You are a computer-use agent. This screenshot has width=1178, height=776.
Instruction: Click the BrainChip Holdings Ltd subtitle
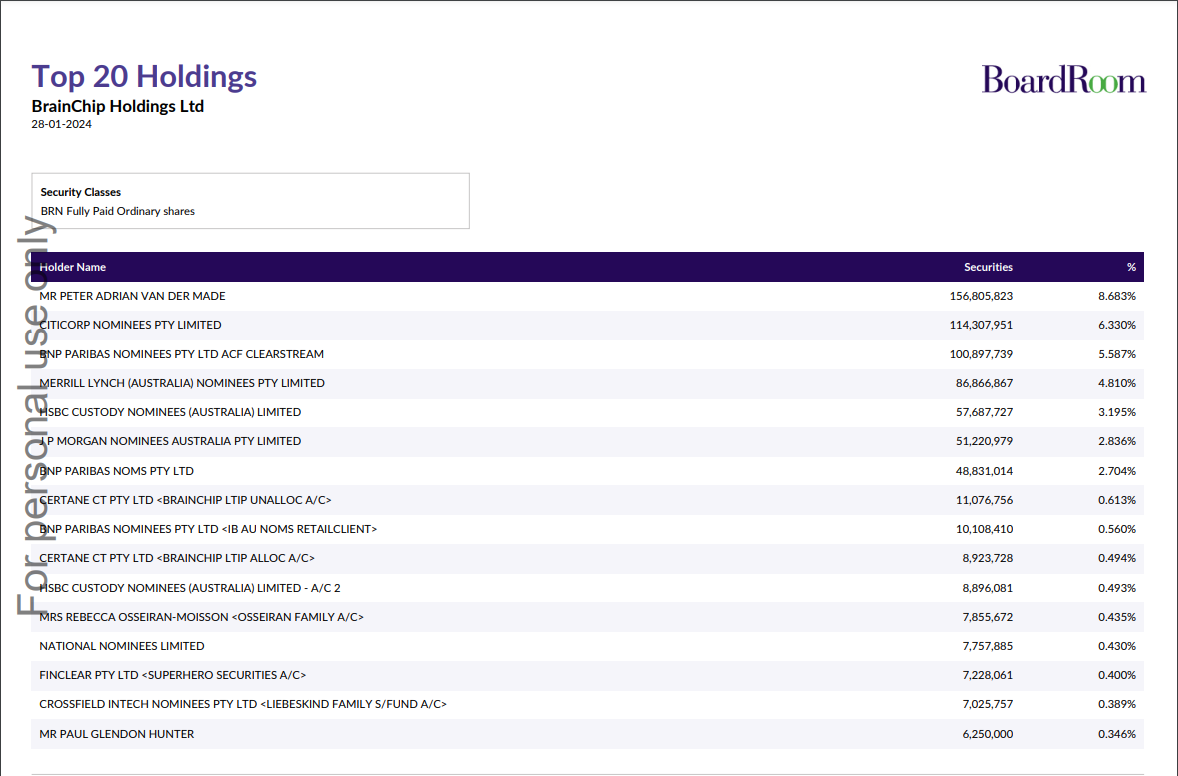coord(118,106)
